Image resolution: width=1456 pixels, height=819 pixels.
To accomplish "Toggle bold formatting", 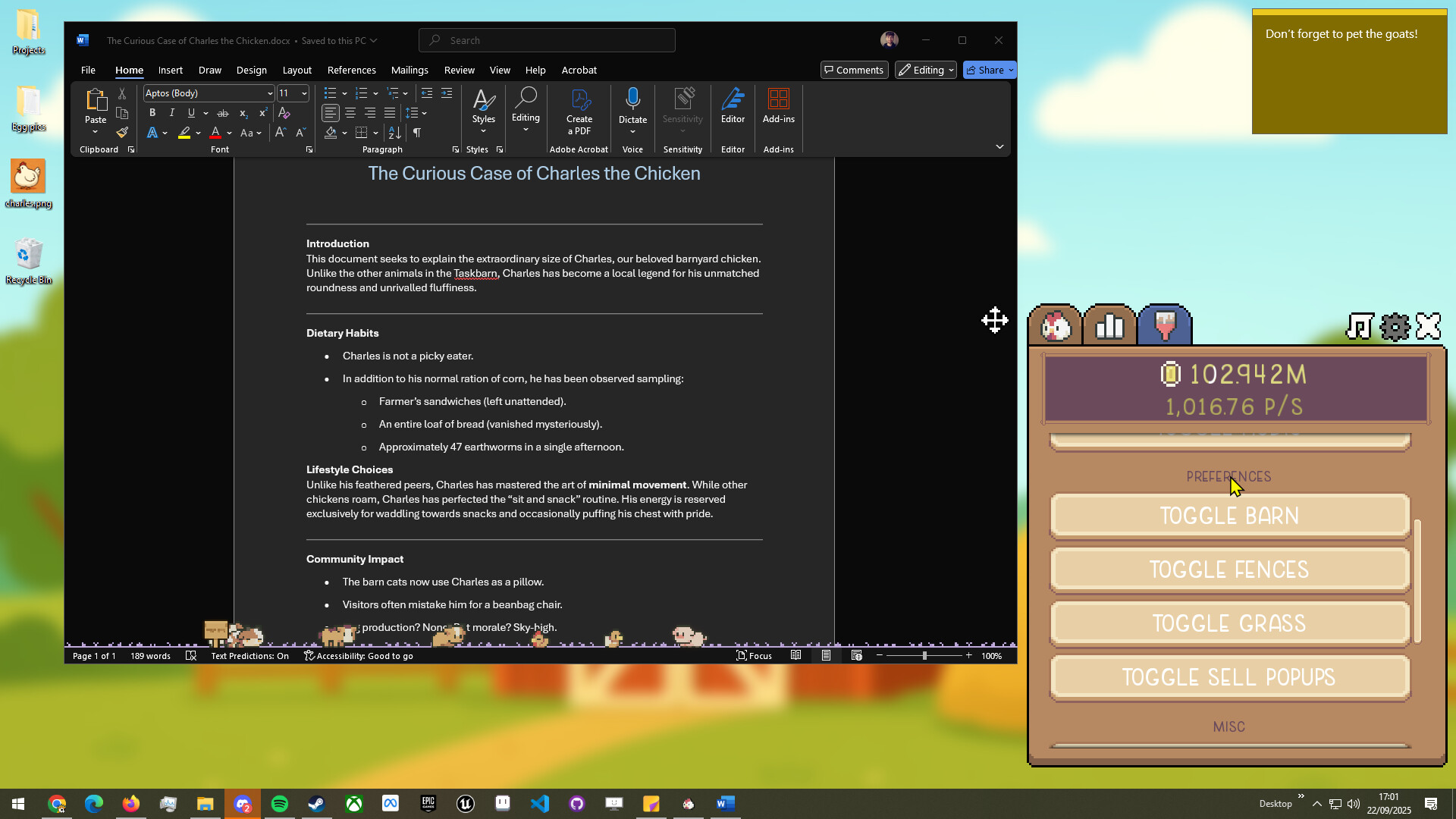I will [x=152, y=112].
